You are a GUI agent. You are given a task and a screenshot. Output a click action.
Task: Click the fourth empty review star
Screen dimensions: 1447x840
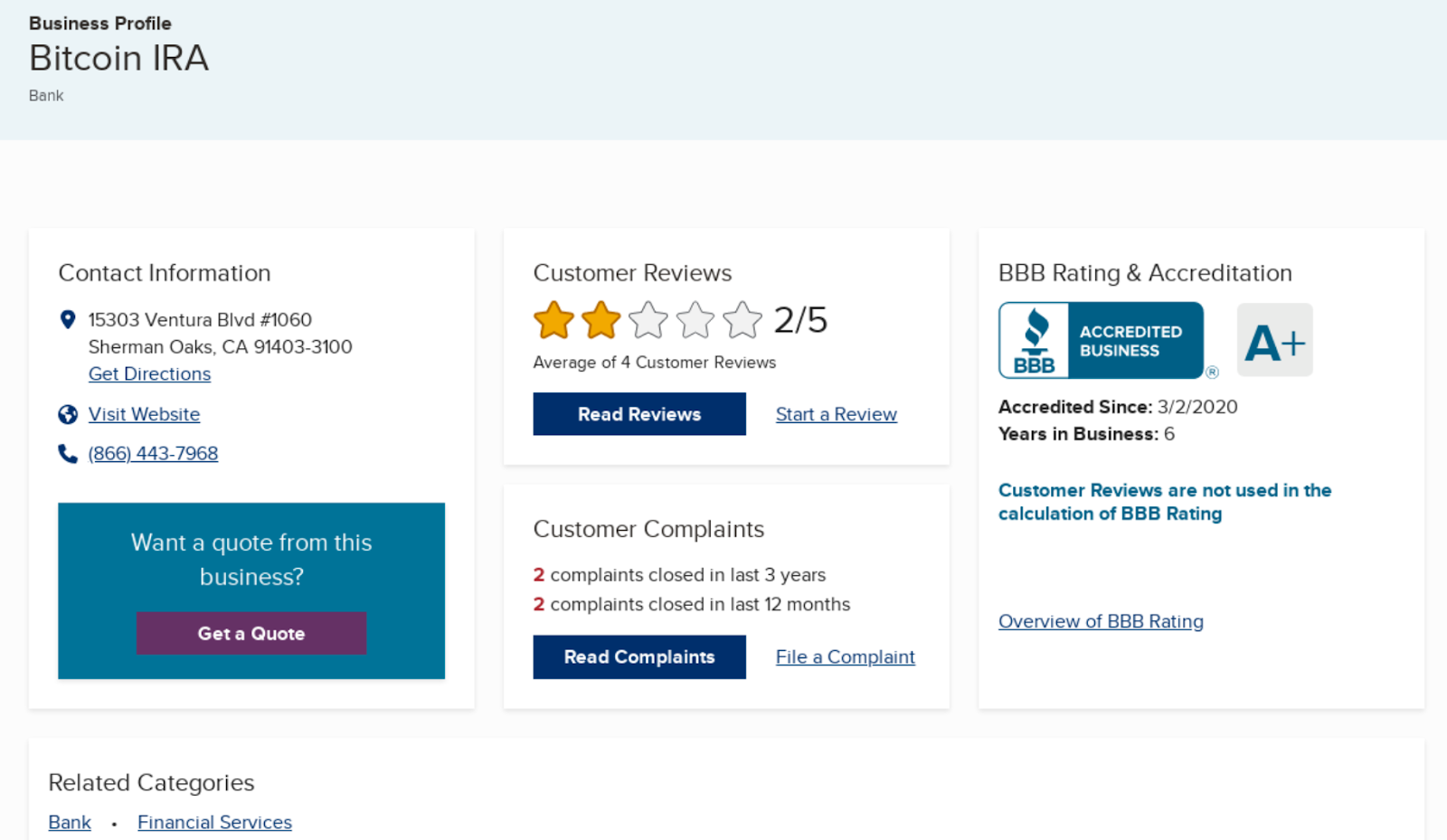[x=695, y=320]
